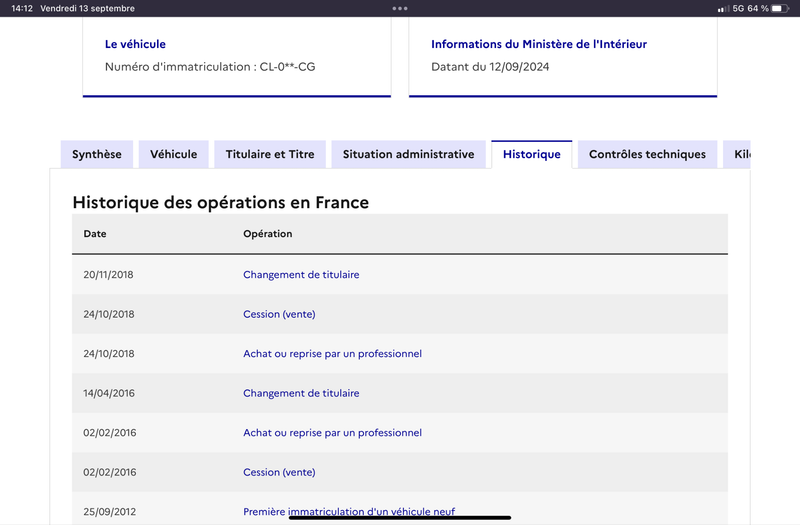800x525 pixels.
Task: Tap the three-dot multitasking icon
Action: pos(400,8)
